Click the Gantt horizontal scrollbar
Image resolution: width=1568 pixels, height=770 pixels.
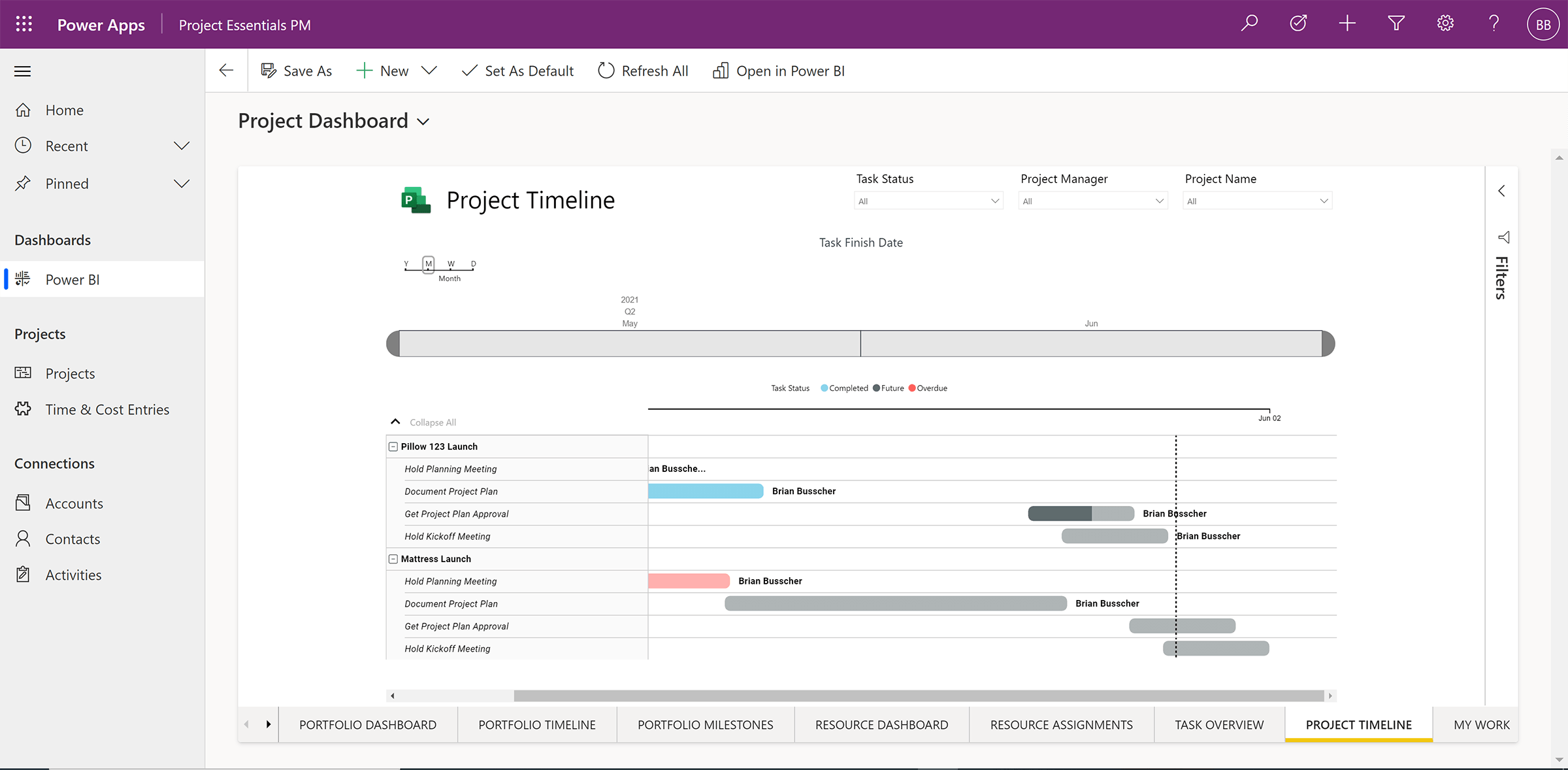pos(918,695)
